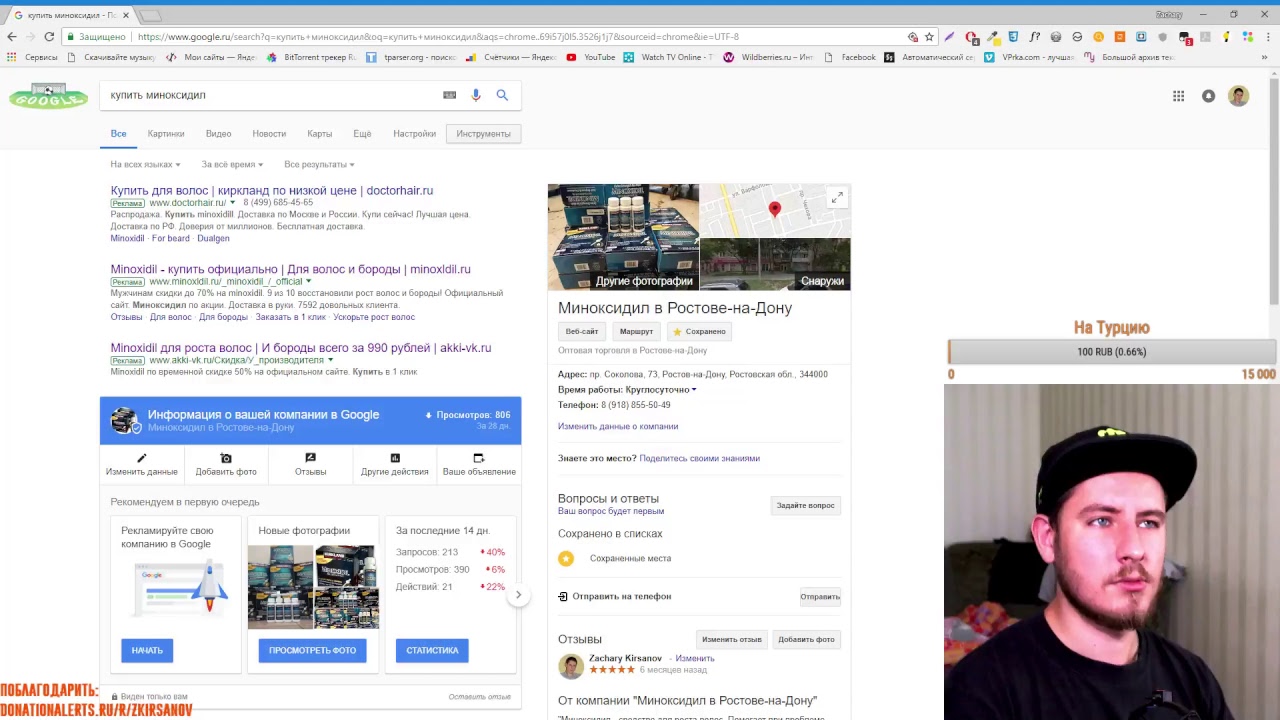Click the donation goal progress bar
The height and width of the screenshot is (720, 1280).
[1111, 352]
